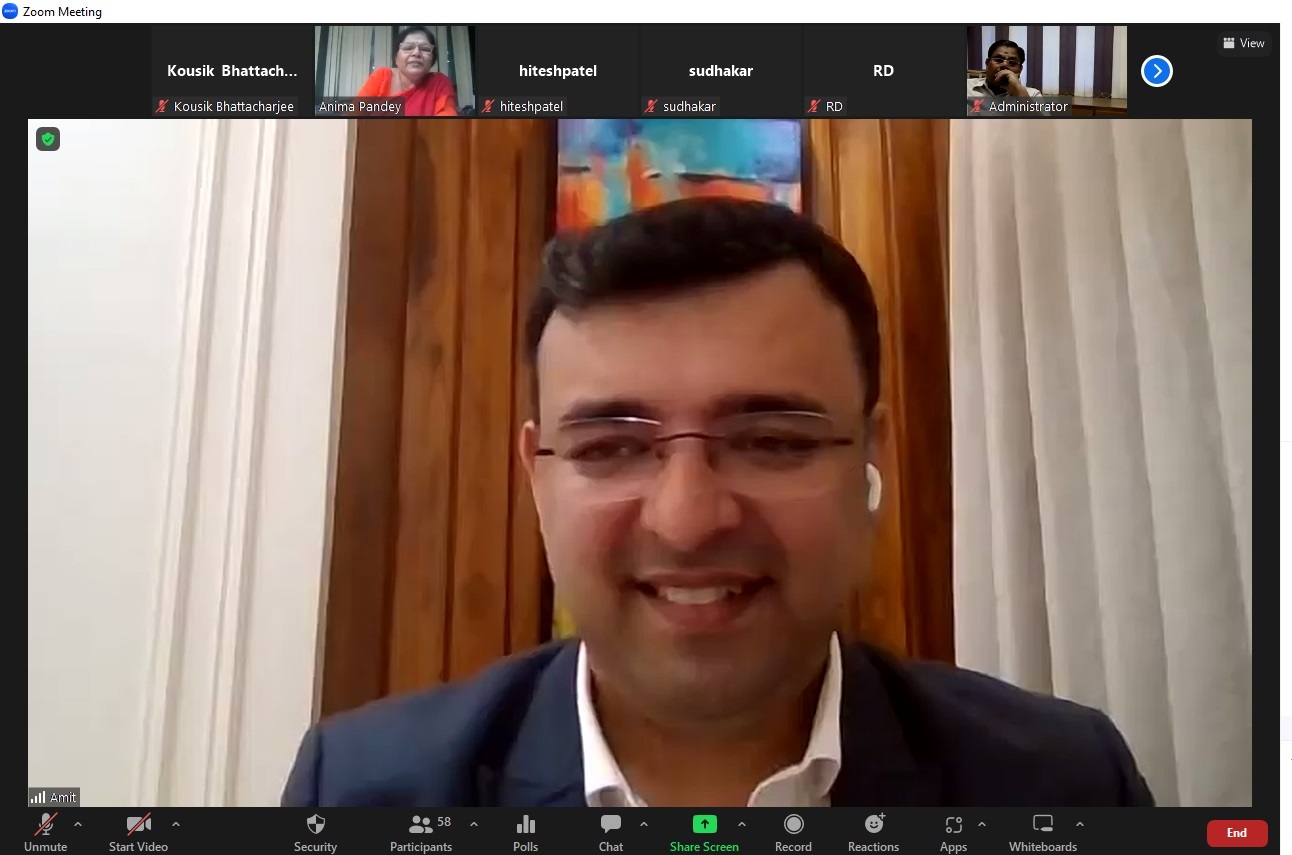
Task: Open audio options arrow next to Unmute
Action: tap(78, 824)
